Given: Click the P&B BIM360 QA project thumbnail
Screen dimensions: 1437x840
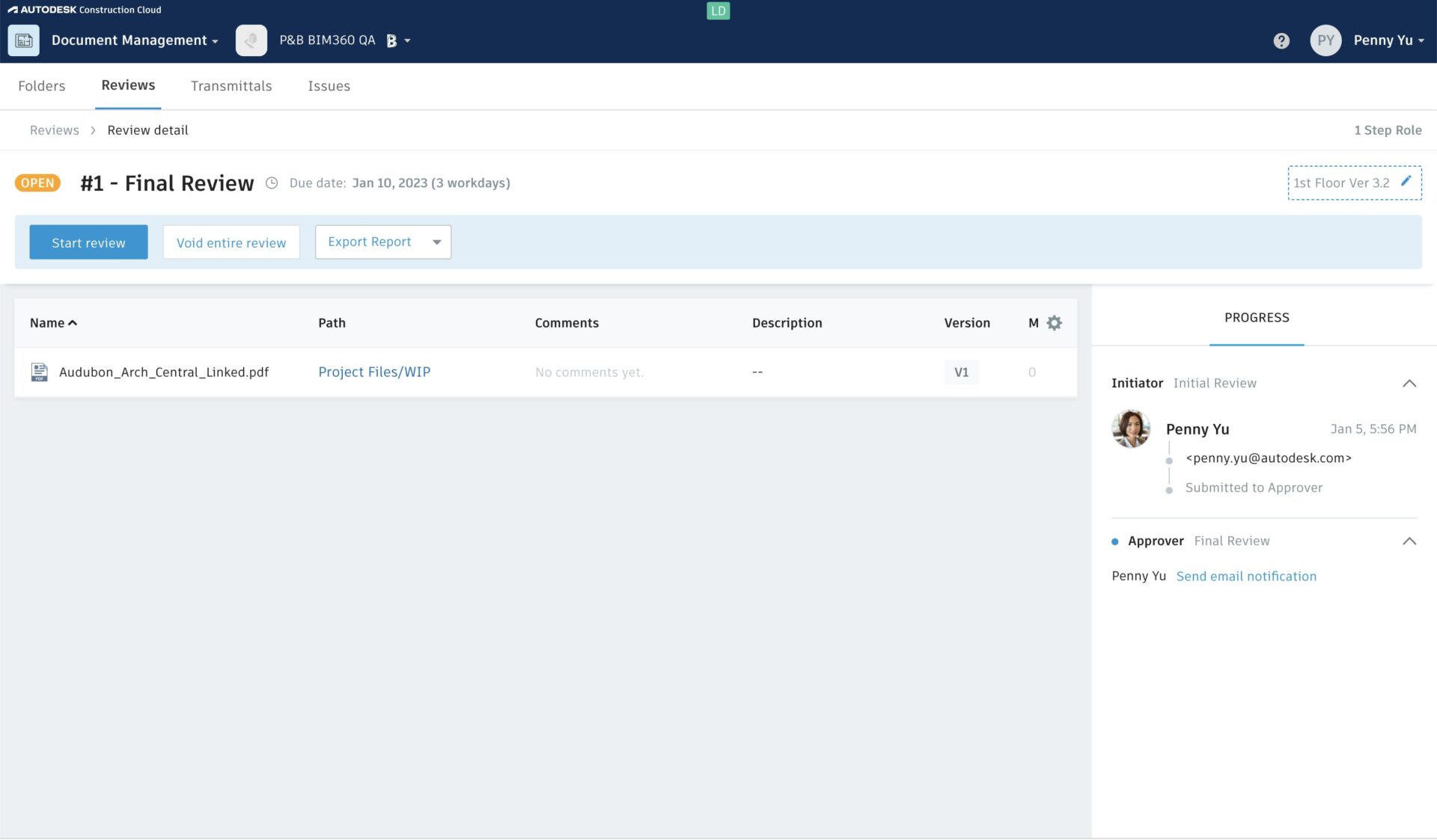Looking at the screenshot, I should point(251,40).
